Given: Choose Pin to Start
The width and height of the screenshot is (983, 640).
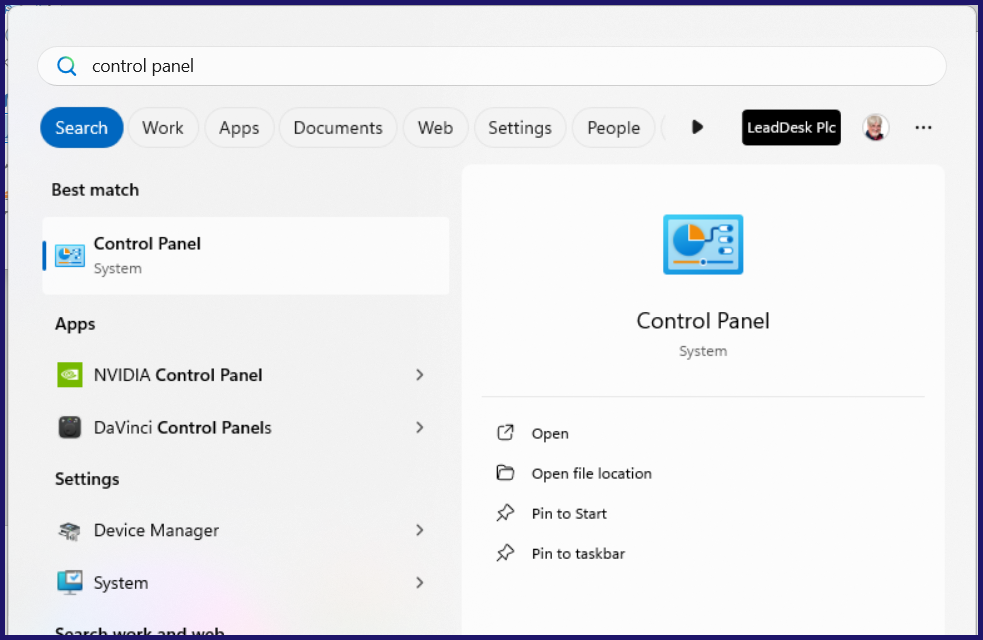Looking at the screenshot, I should (569, 514).
